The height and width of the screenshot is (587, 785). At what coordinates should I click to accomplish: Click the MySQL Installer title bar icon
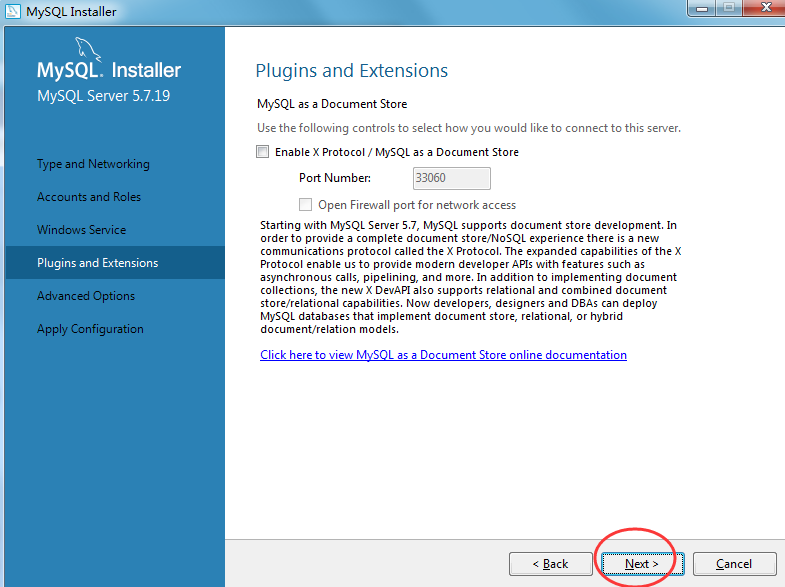(x=13, y=11)
